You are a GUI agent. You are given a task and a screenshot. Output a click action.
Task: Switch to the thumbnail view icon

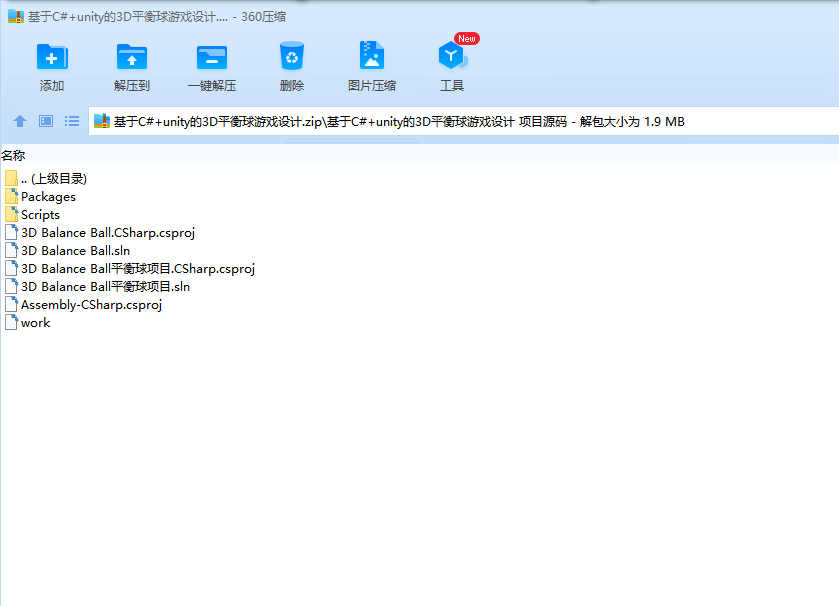46,121
